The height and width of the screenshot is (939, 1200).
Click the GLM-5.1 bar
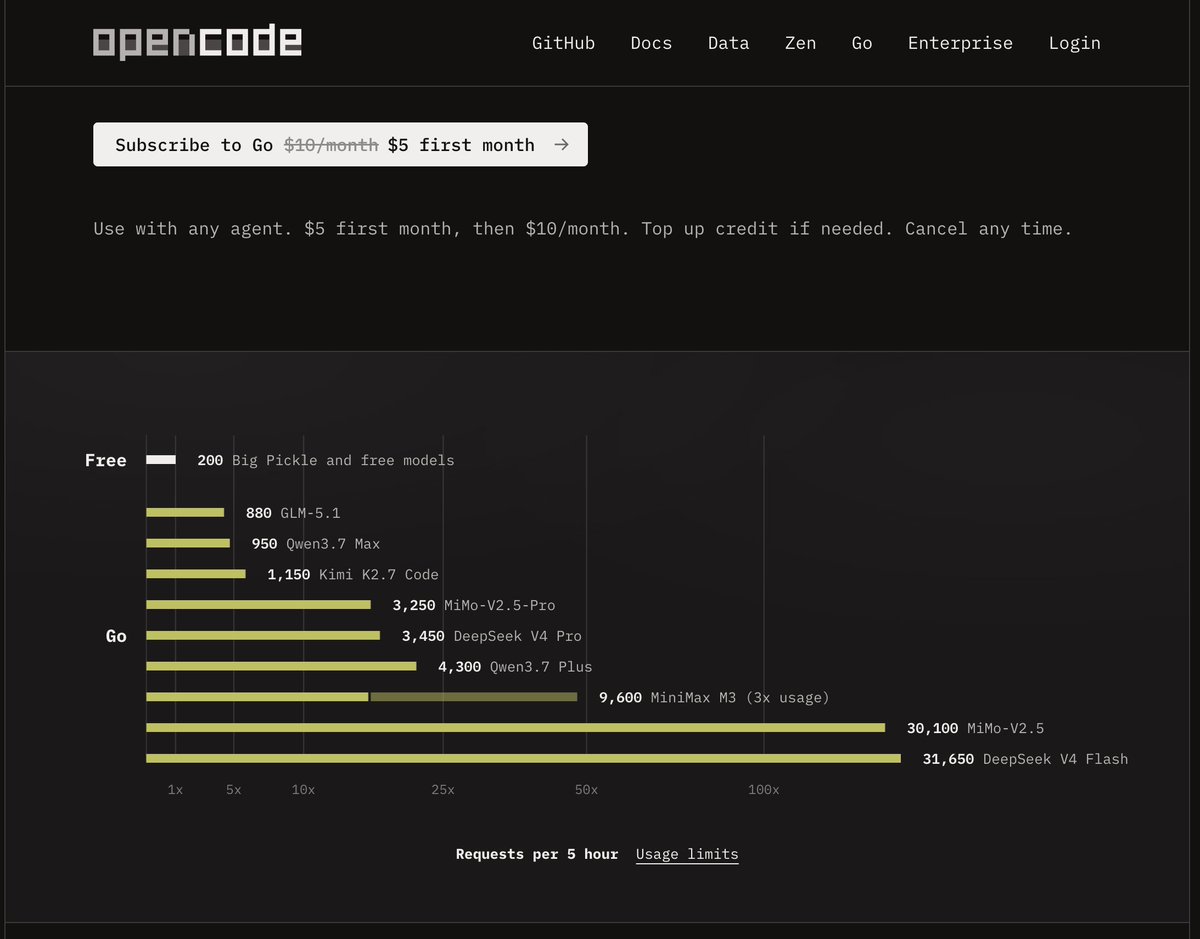tap(185, 513)
